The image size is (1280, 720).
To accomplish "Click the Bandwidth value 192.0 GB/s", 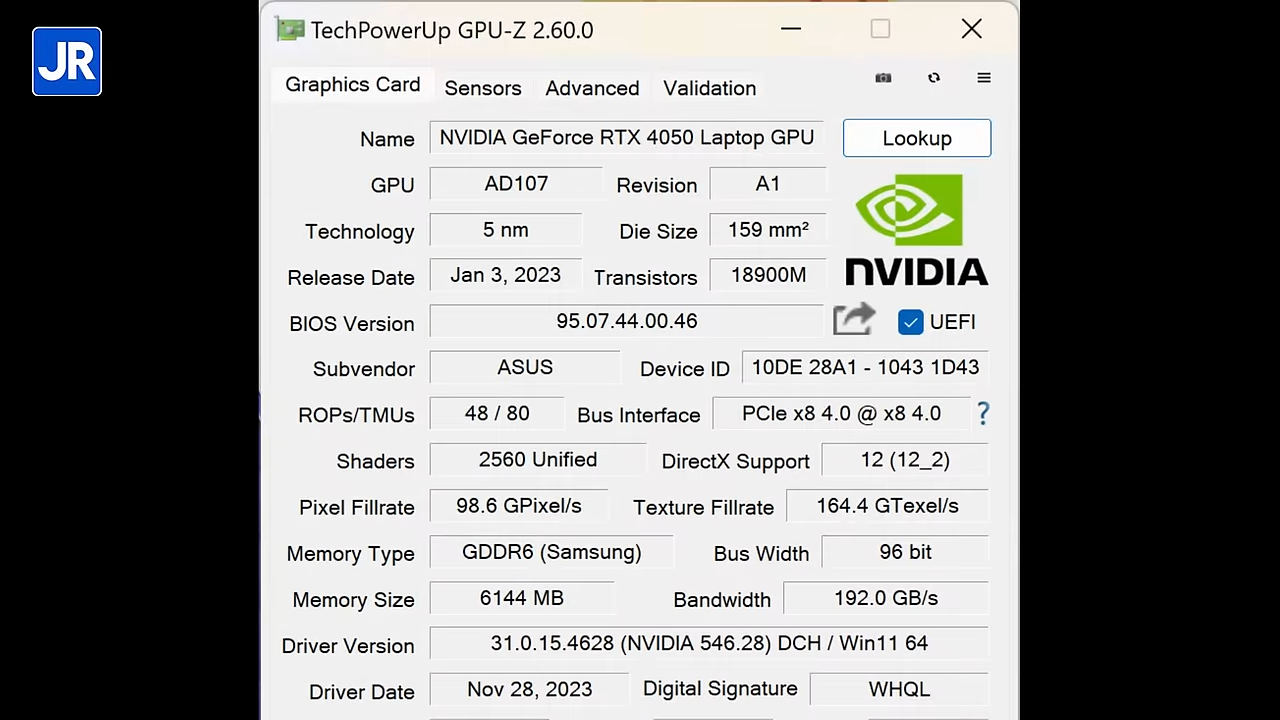I will (x=886, y=598).
